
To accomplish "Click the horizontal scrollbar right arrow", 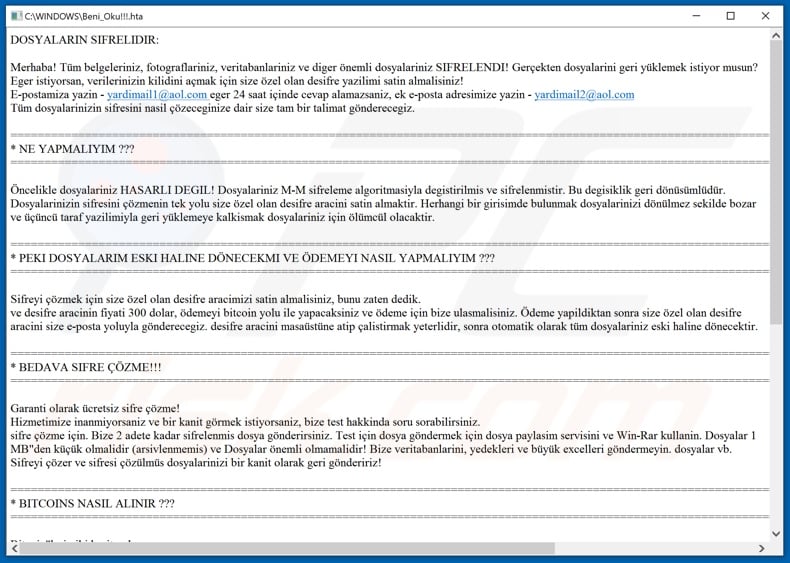I will coord(761,548).
